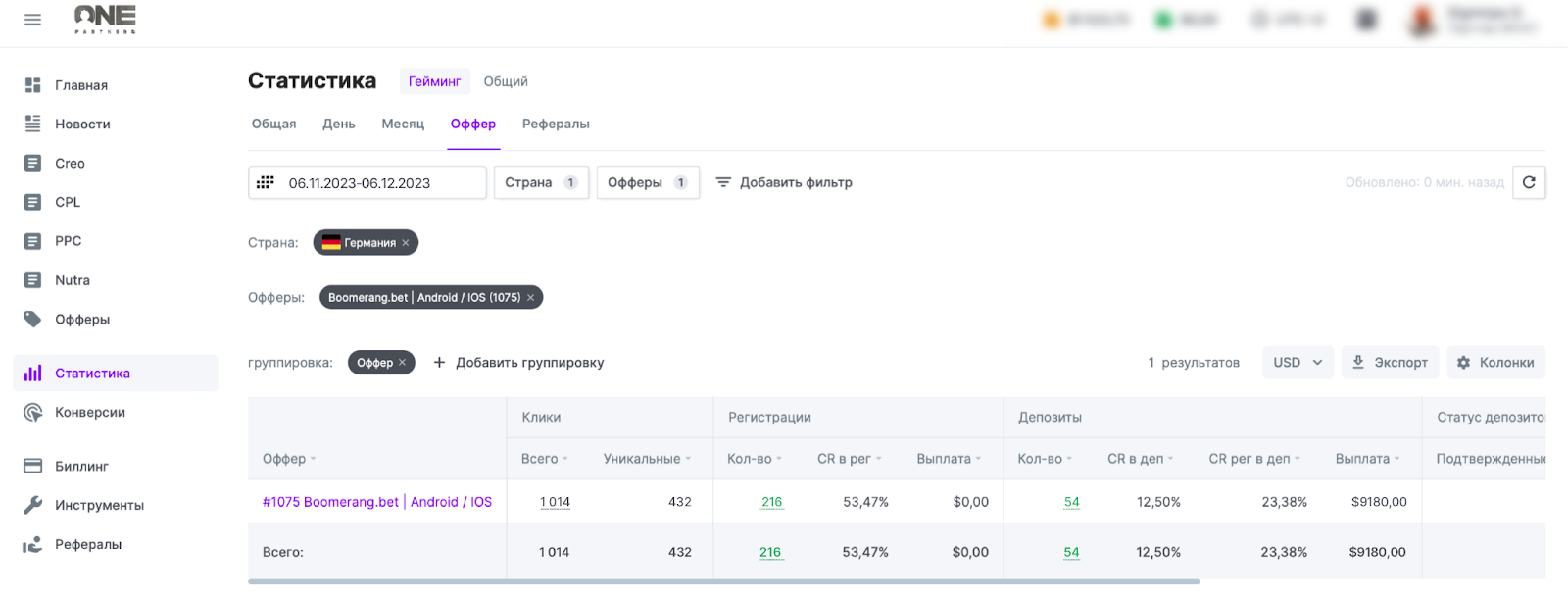
Task: Open PPC icon in sidebar
Action: pyautogui.click(x=32, y=241)
